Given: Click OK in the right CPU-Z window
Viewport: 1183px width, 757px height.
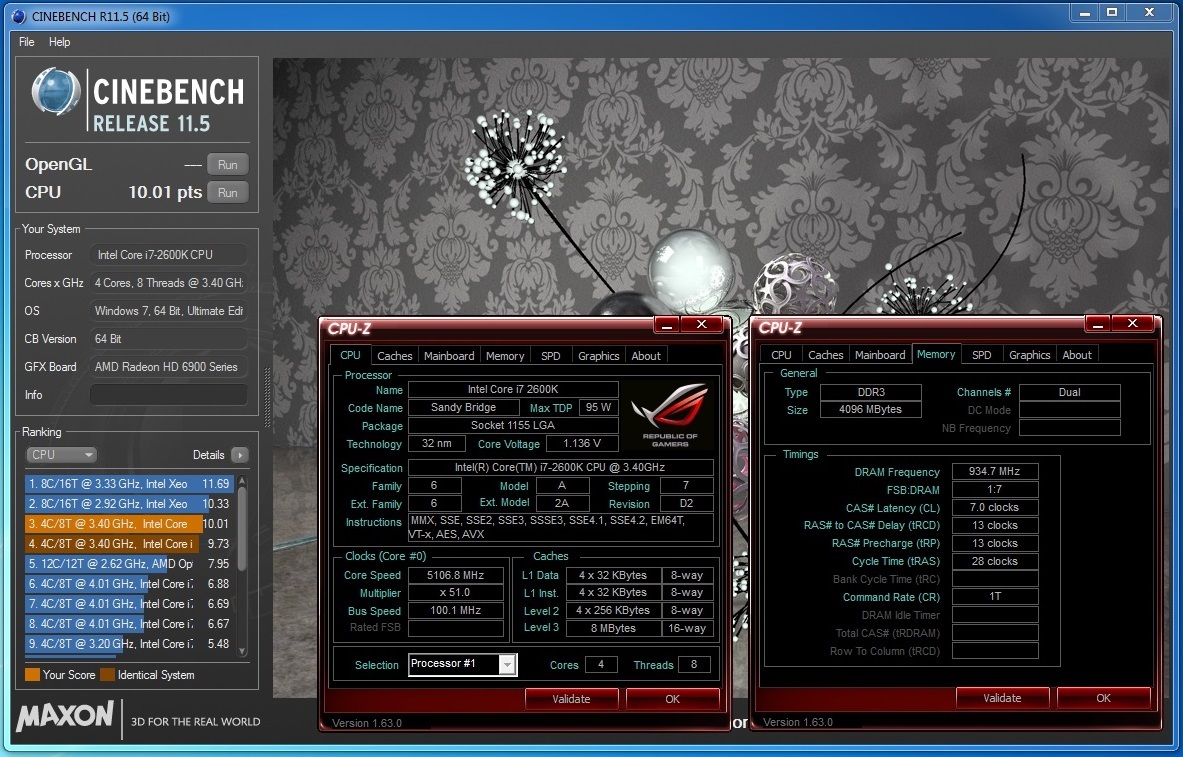Looking at the screenshot, I should point(1103,698).
